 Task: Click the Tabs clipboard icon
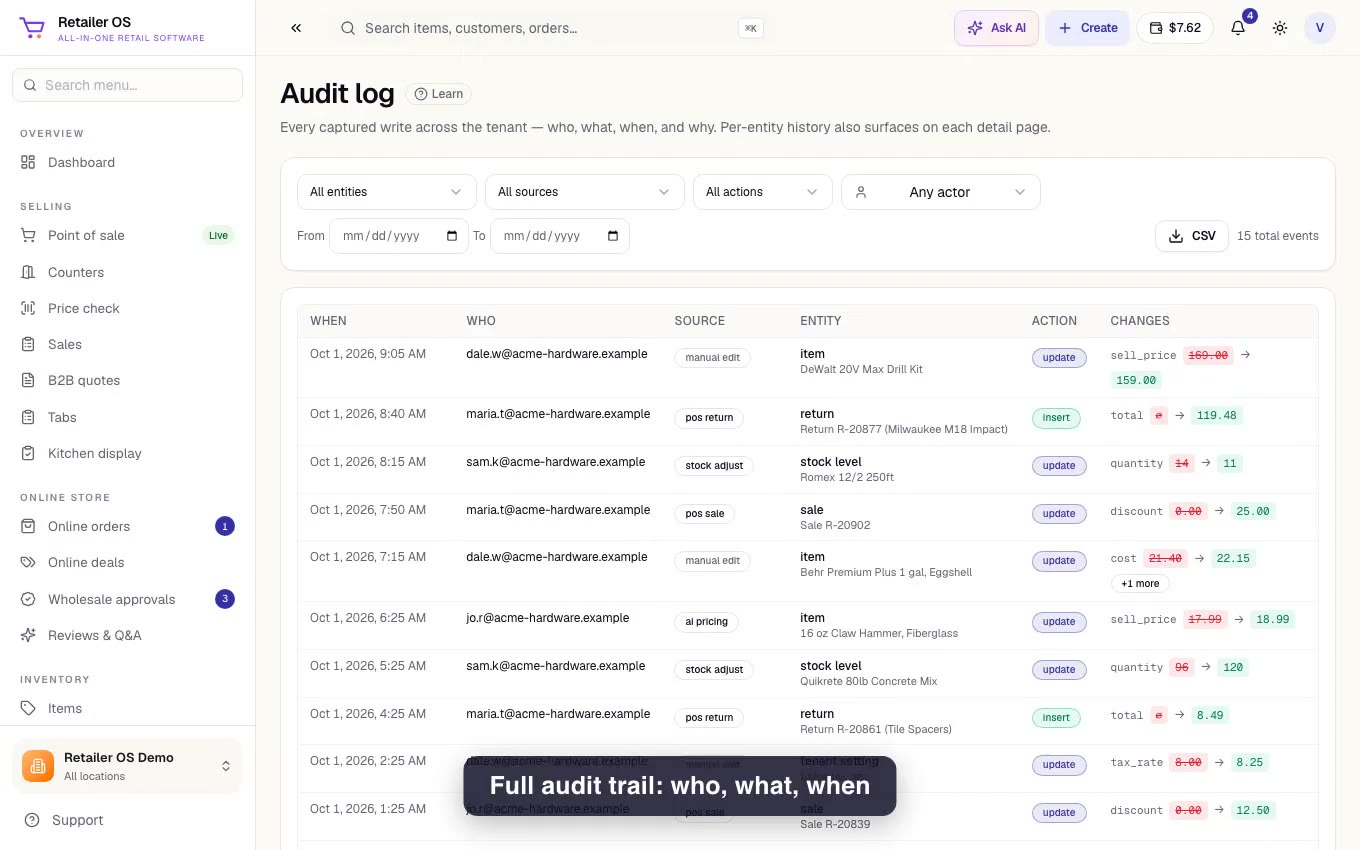coord(28,417)
